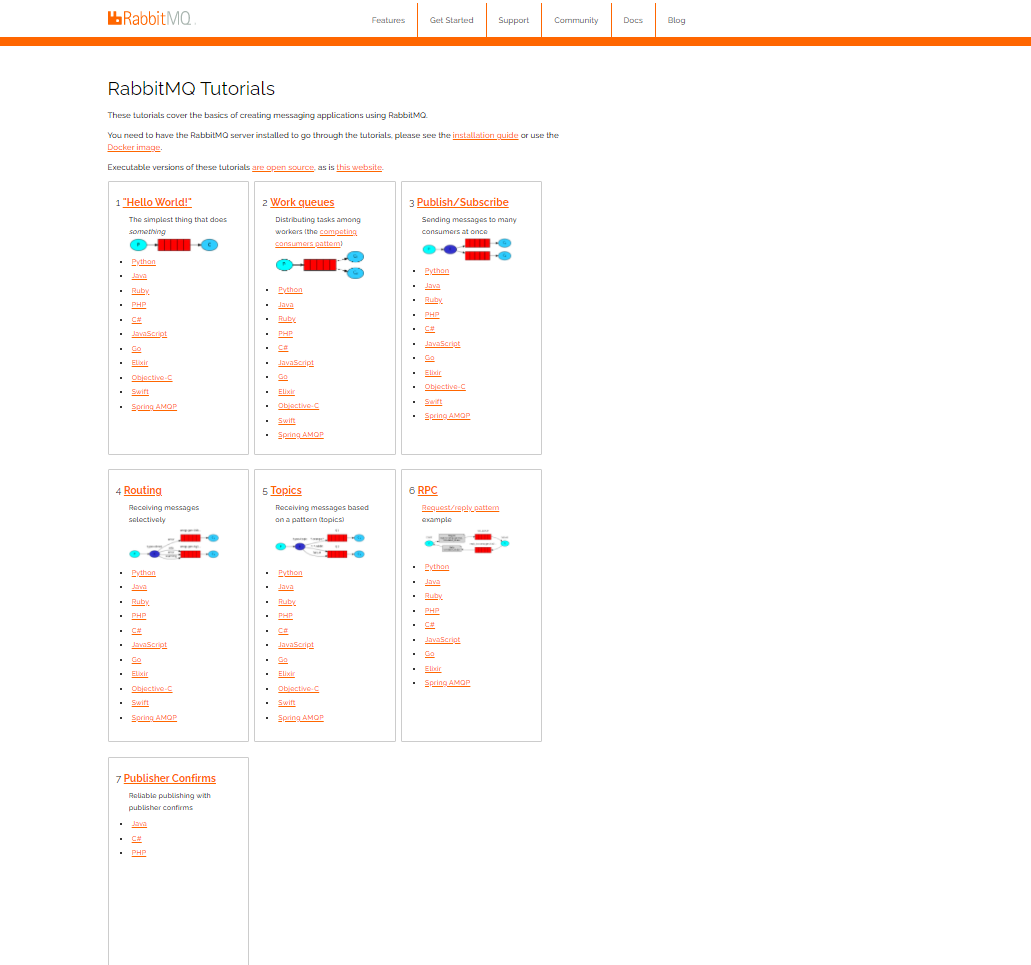Select JavaScript under Work queues

296,363
